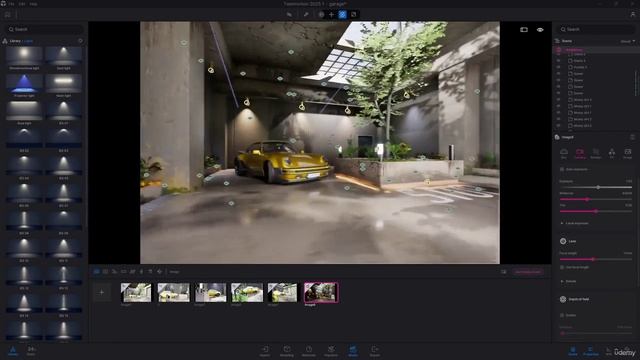
Task: Click the Library icon at bottom-left
Action: pos(13,351)
